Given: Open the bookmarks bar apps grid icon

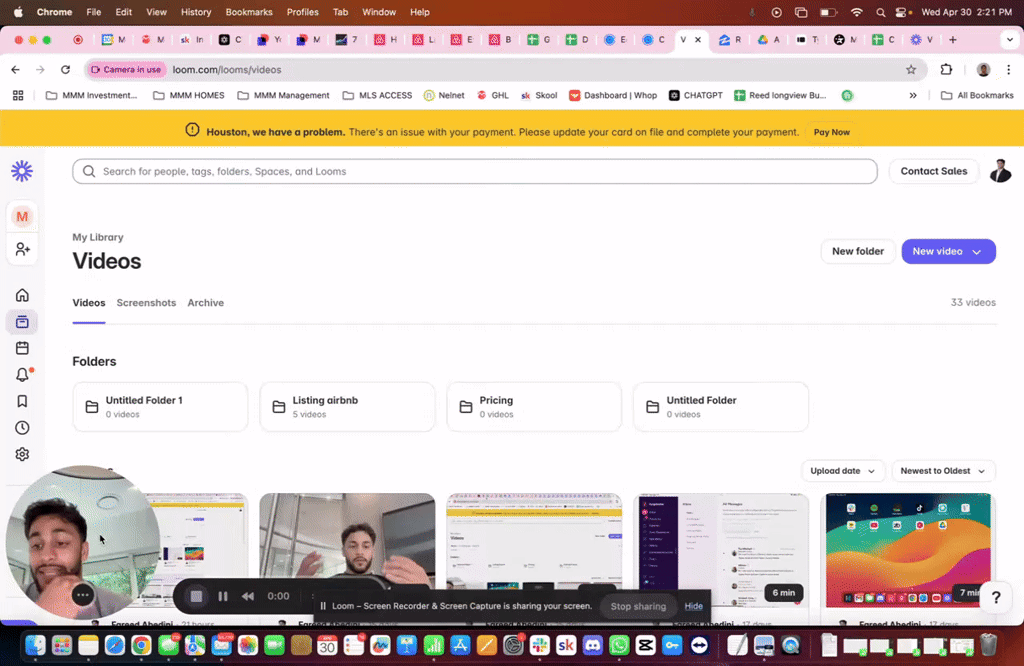Looking at the screenshot, I should tap(18, 95).
